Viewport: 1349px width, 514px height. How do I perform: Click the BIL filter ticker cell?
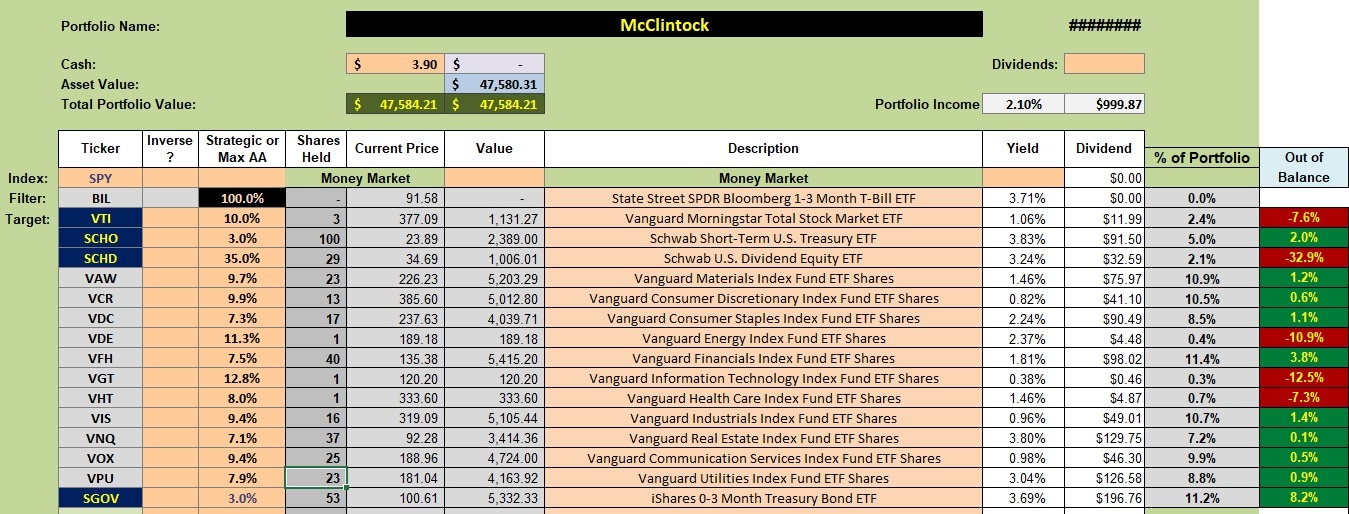pyautogui.click(x=100, y=198)
